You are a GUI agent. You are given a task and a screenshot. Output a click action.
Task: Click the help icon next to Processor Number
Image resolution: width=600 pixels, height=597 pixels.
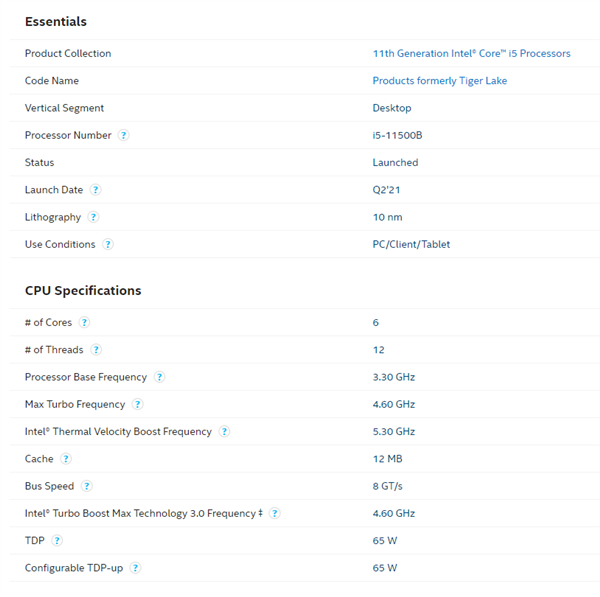pos(123,135)
